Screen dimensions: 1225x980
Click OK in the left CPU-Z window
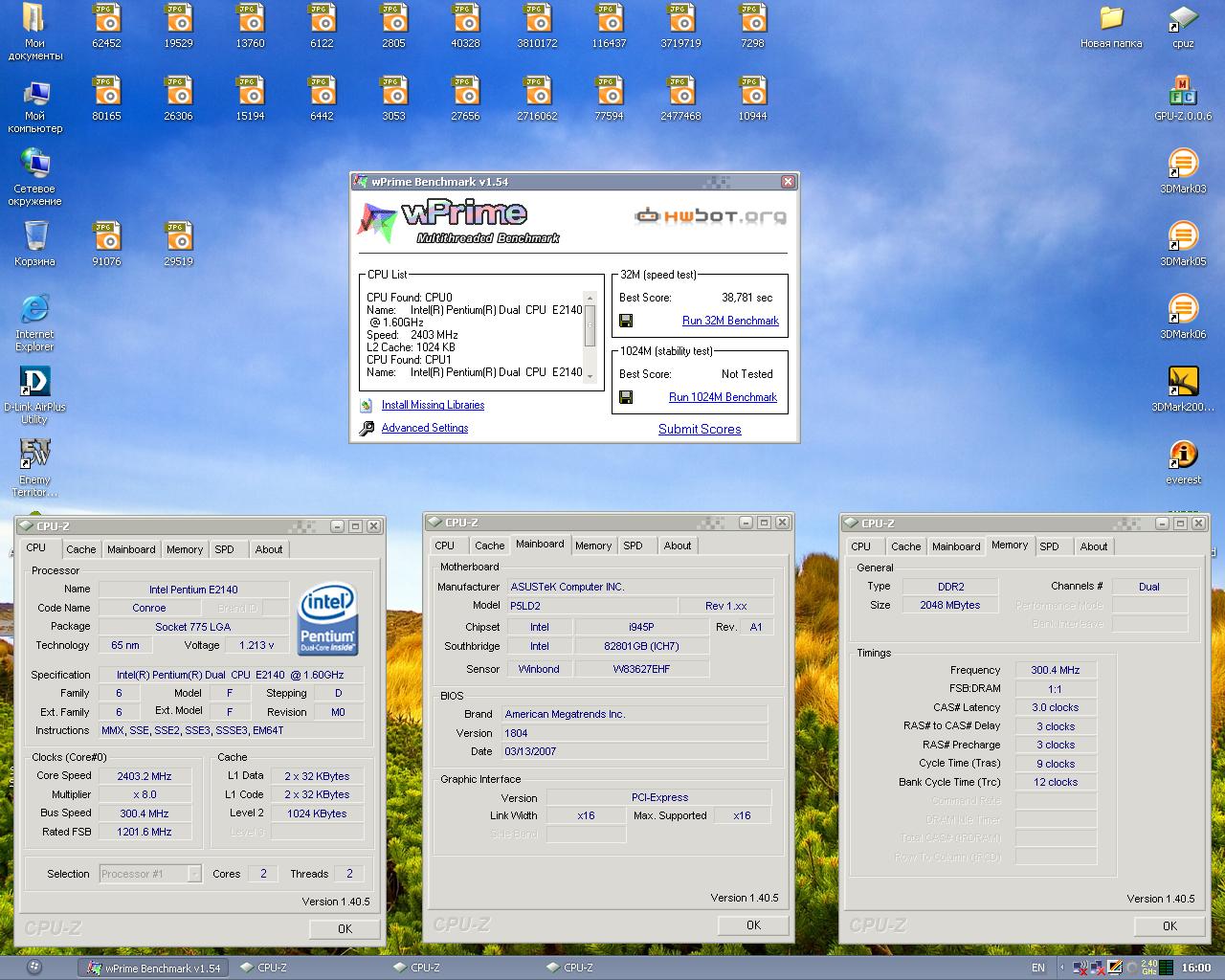tap(345, 928)
